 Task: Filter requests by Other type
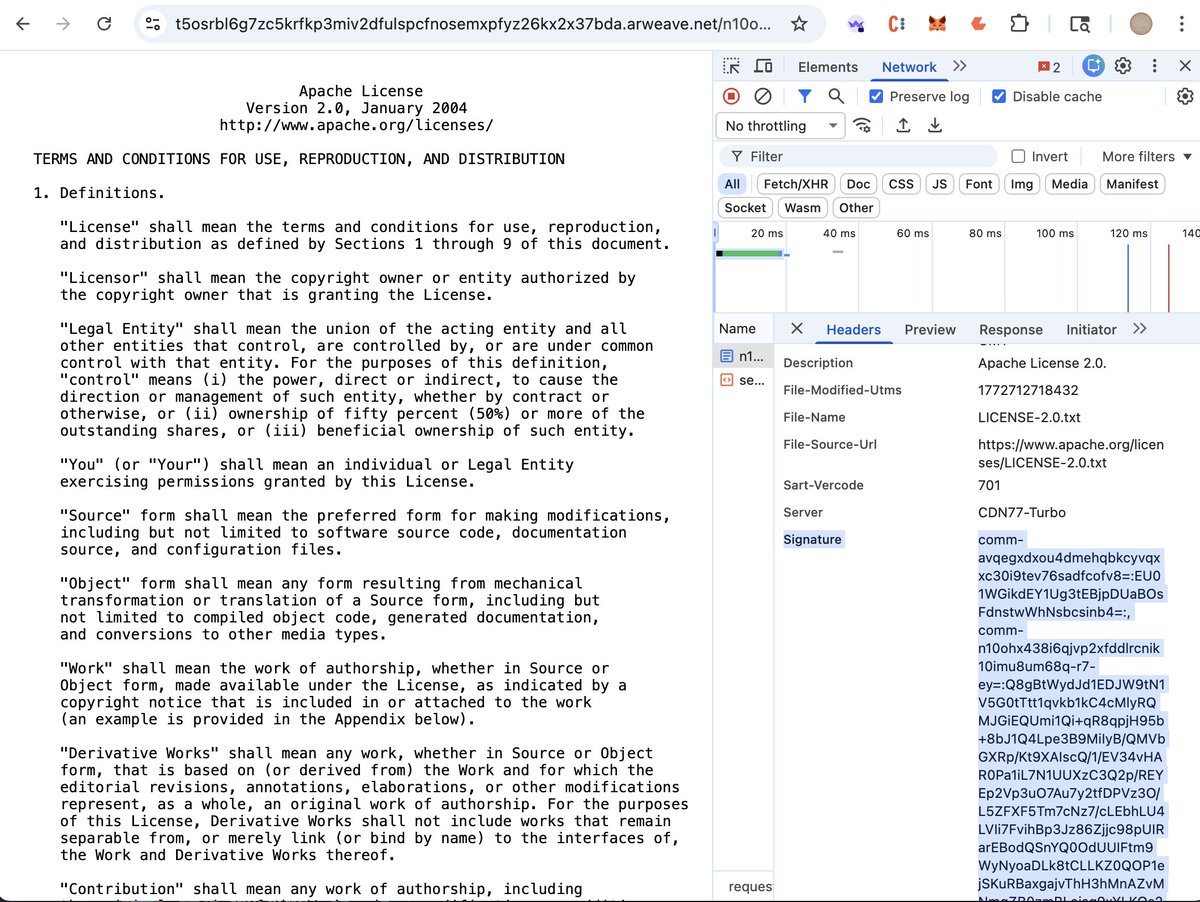click(856, 208)
